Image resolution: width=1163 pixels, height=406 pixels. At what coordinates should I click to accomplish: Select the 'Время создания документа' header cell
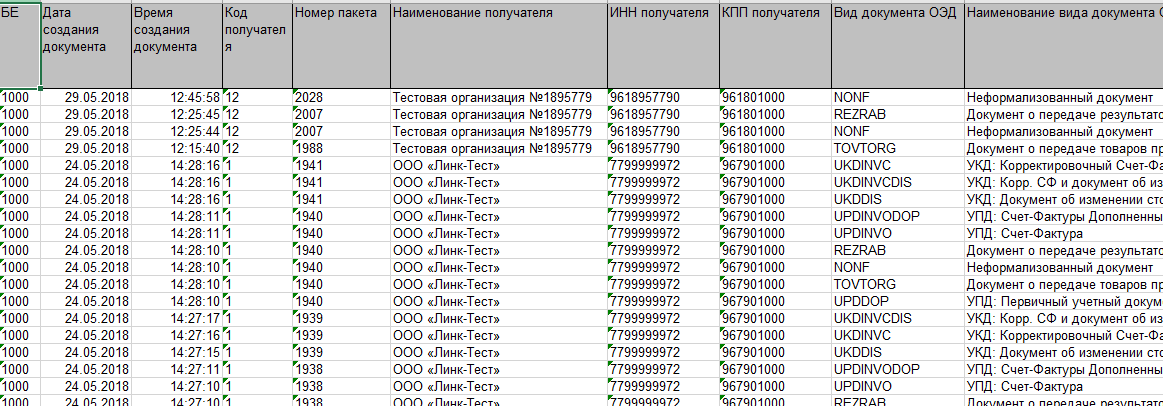177,45
